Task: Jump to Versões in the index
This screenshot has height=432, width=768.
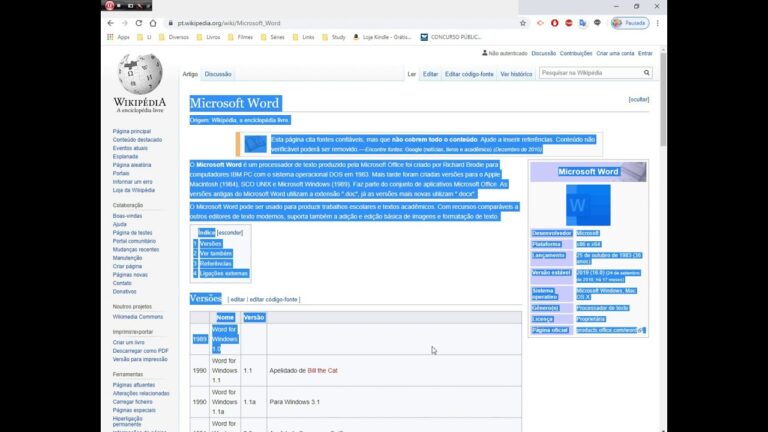Action: tap(211, 243)
